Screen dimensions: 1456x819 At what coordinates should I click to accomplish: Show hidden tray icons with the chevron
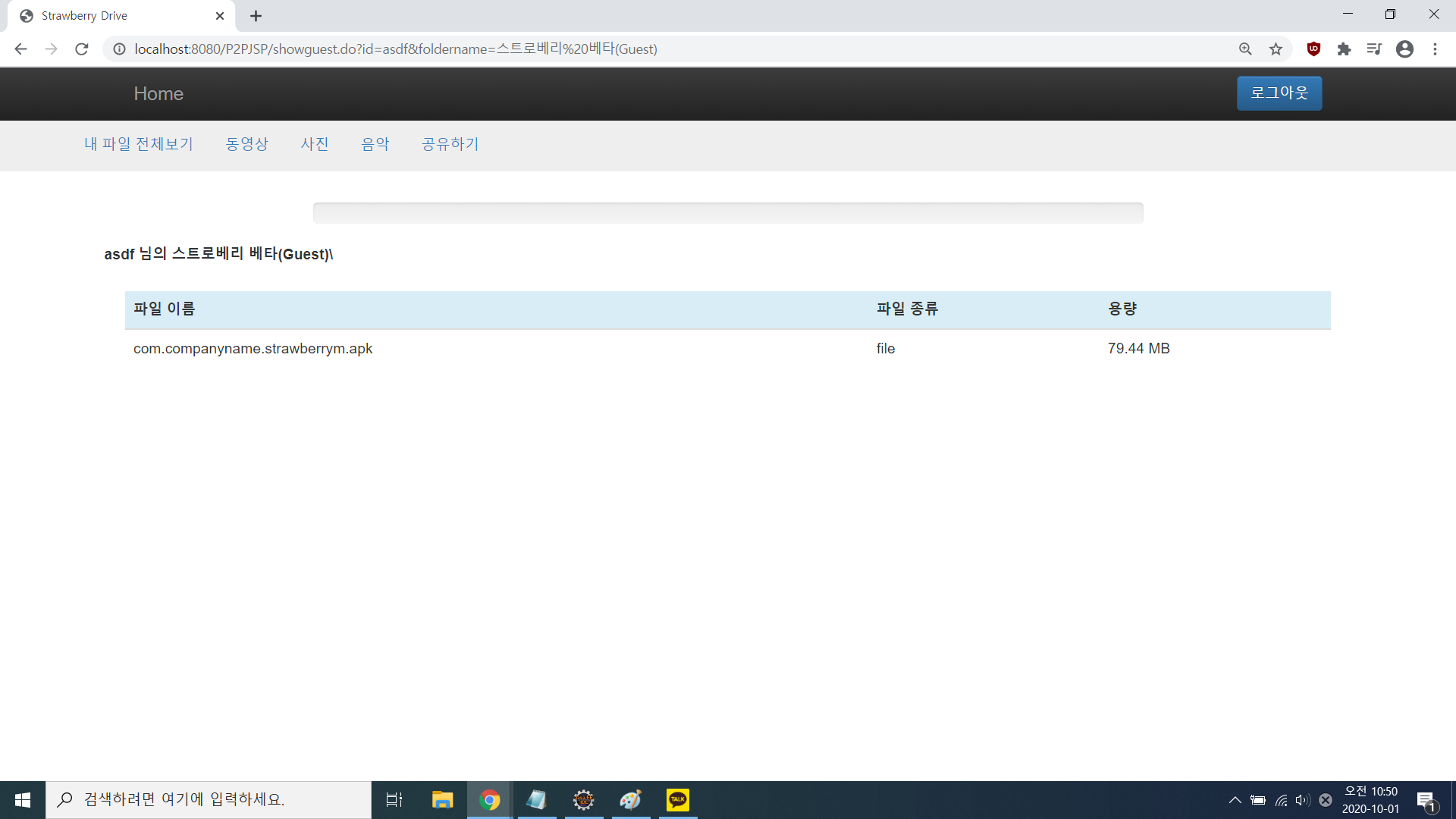tap(1235, 799)
